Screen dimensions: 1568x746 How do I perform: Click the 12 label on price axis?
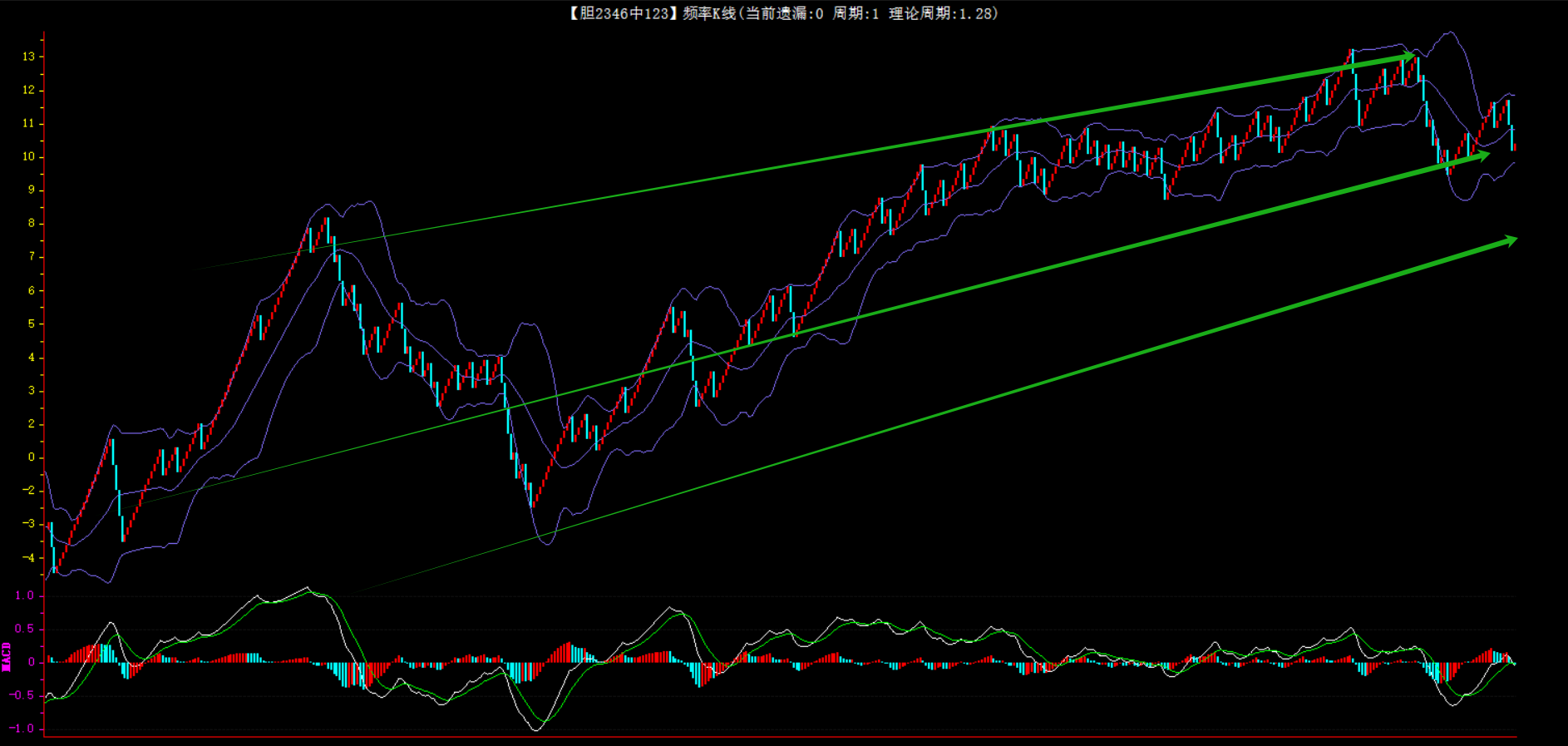coord(28,90)
